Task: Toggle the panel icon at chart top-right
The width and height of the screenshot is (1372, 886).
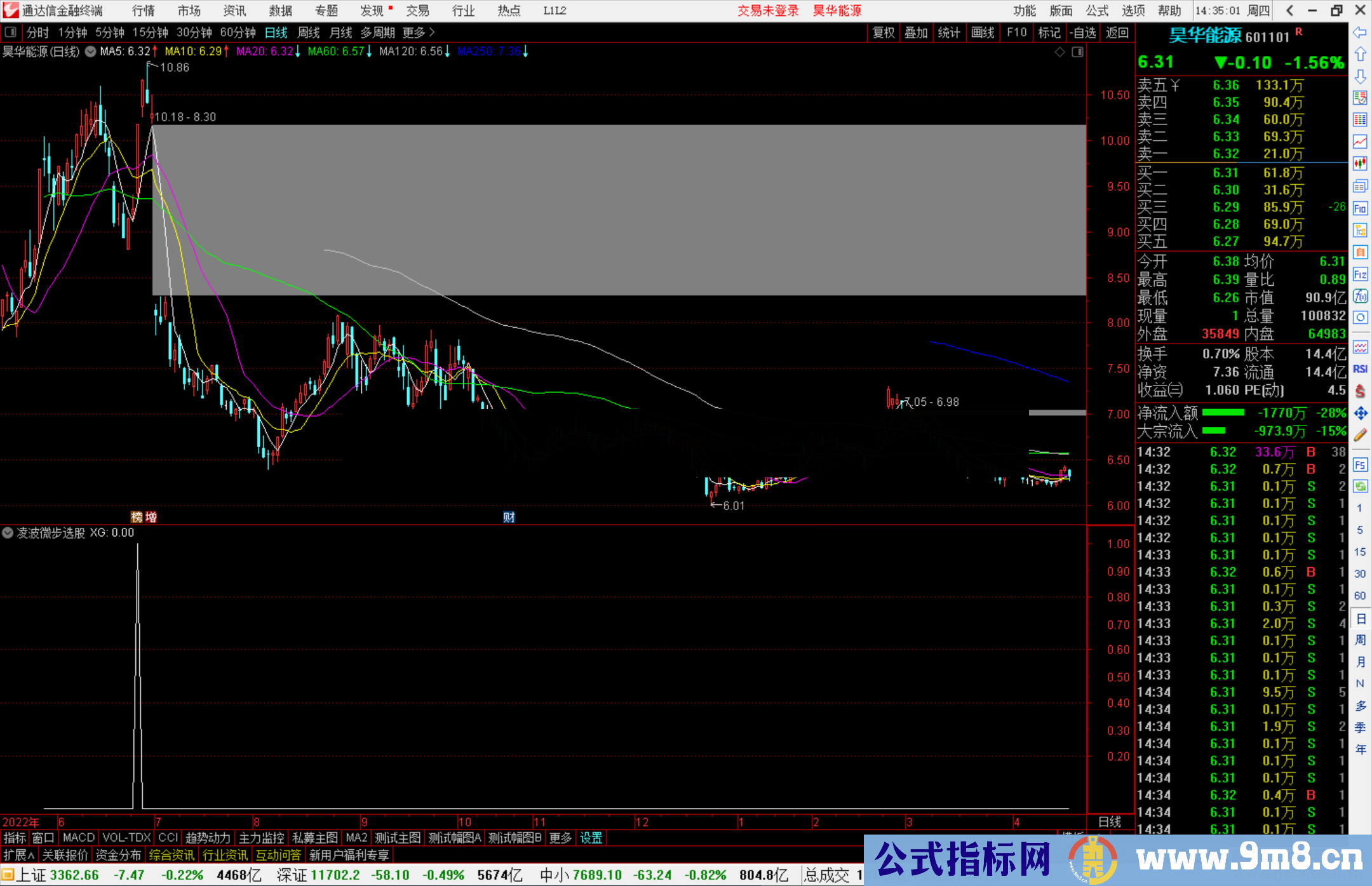Action: (x=1077, y=52)
